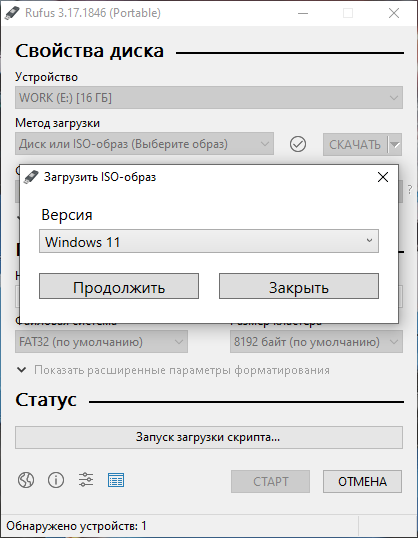This screenshot has height=538, width=418.
Task: Open the FAT32 file system dropdown
Action: point(101,342)
